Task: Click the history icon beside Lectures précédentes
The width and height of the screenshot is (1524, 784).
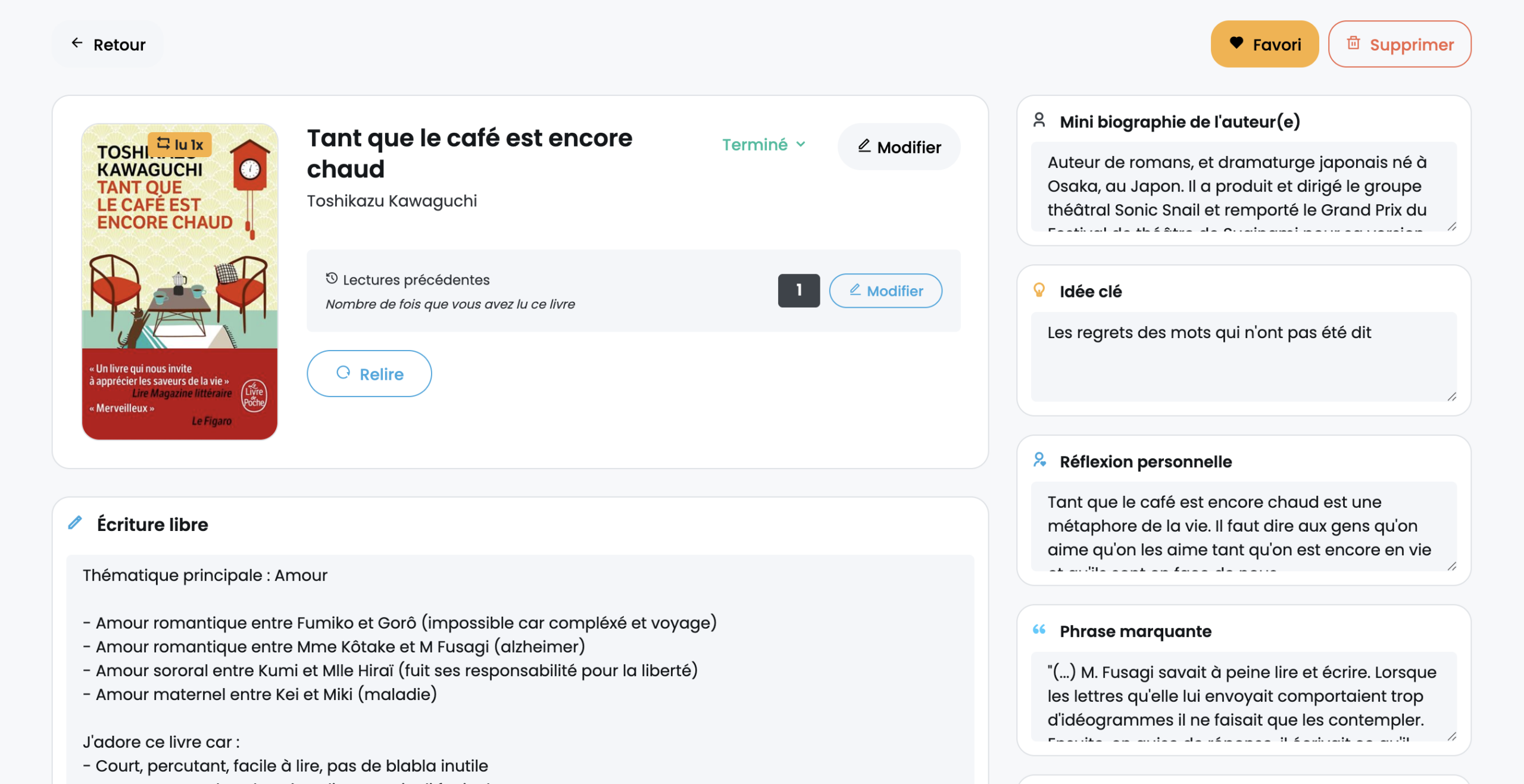Action: (332, 278)
